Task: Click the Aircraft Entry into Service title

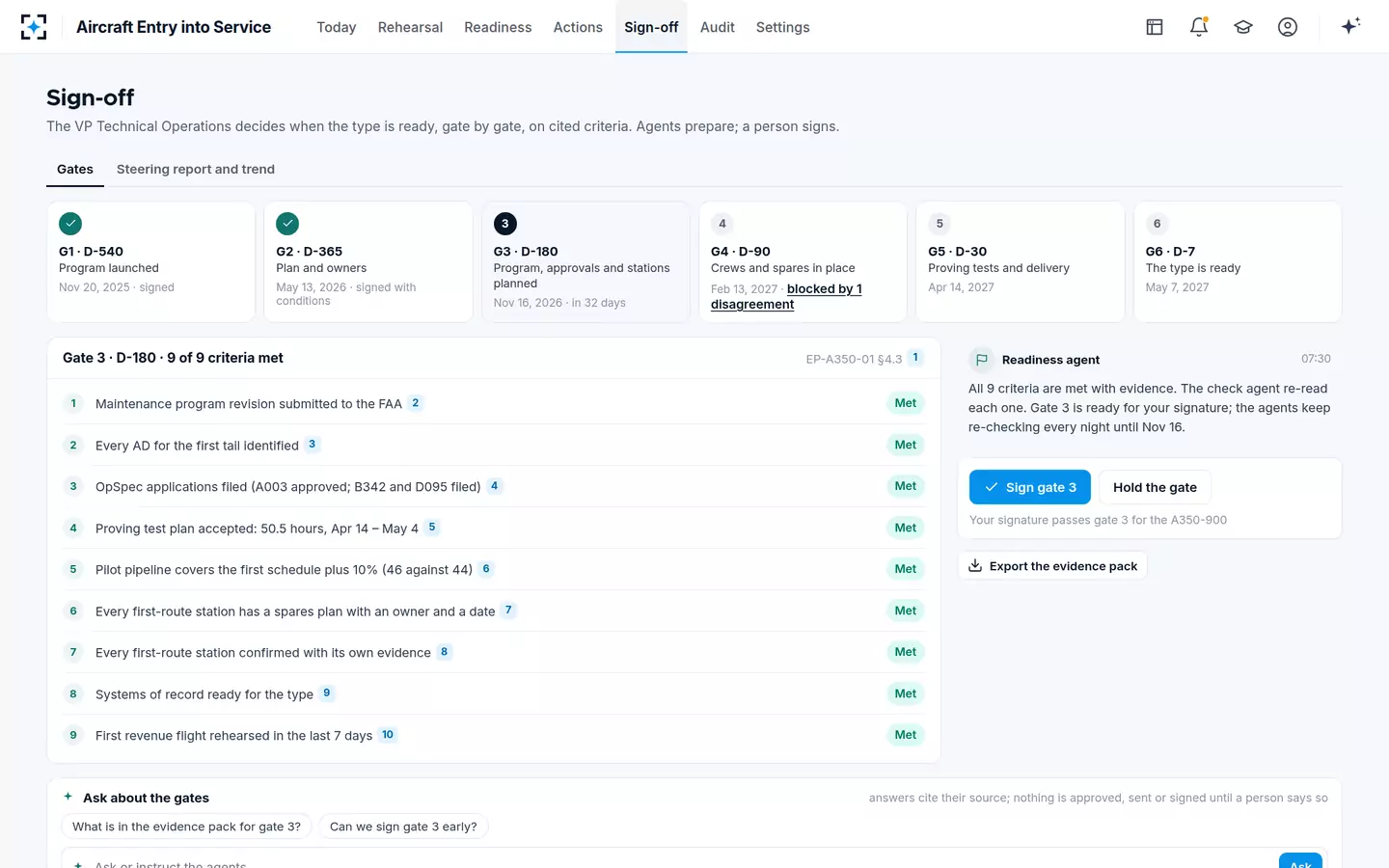Action: [174, 27]
